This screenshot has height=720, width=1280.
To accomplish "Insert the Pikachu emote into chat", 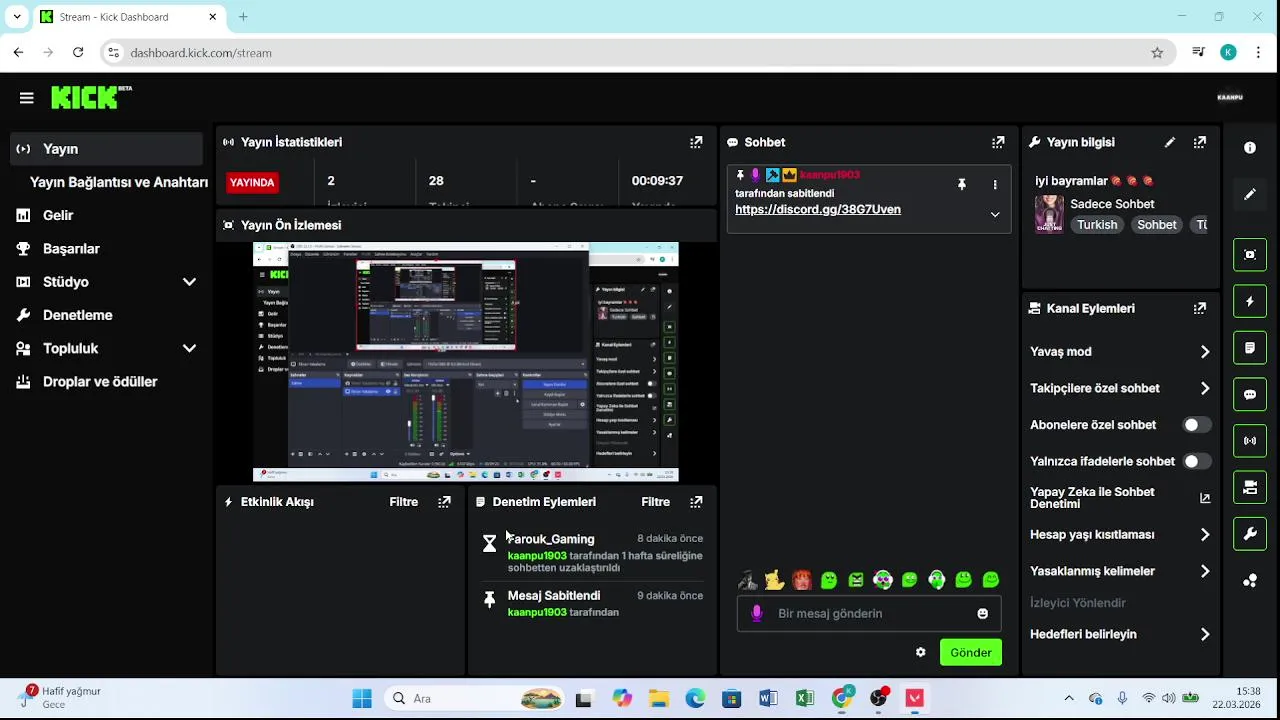I will 774,579.
